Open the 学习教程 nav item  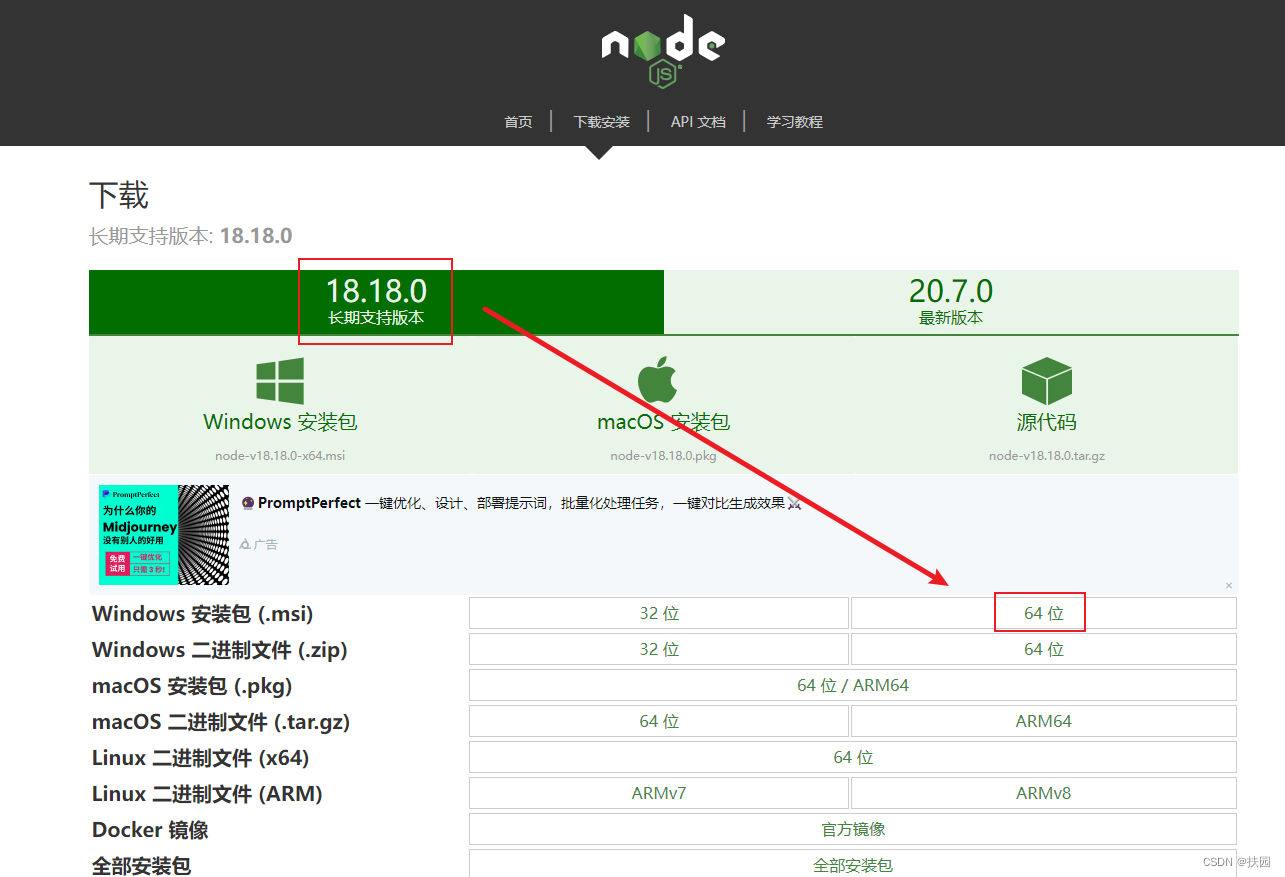[795, 122]
